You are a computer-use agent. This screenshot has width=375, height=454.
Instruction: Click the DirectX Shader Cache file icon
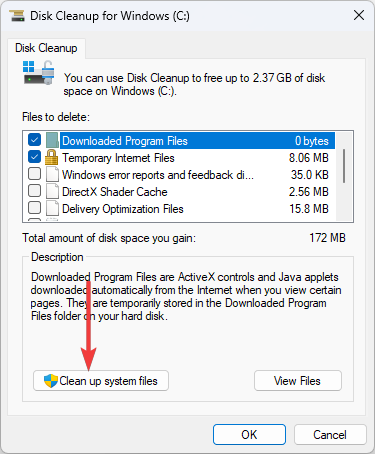coord(52,191)
